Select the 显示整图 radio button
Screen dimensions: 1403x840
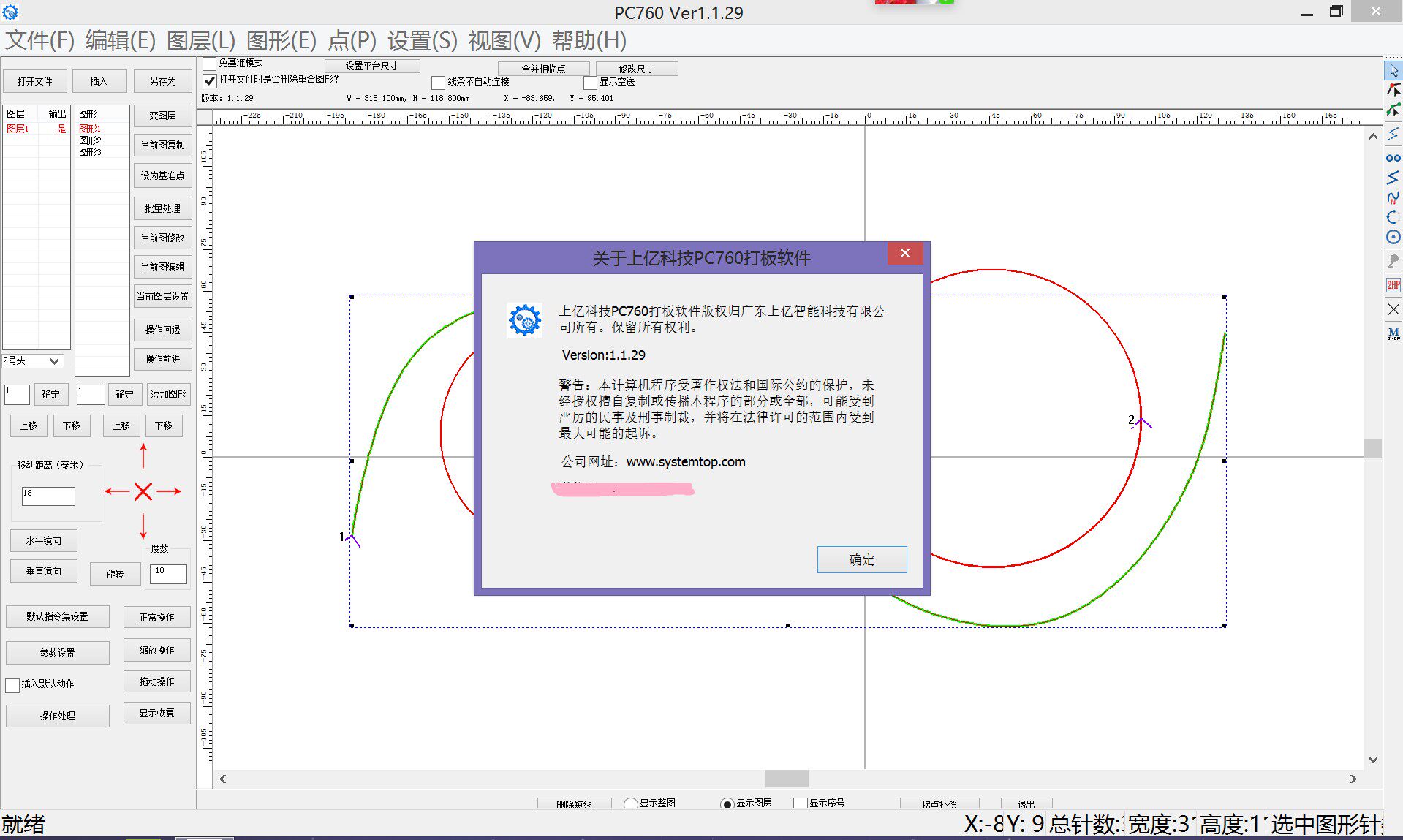point(630,803)
